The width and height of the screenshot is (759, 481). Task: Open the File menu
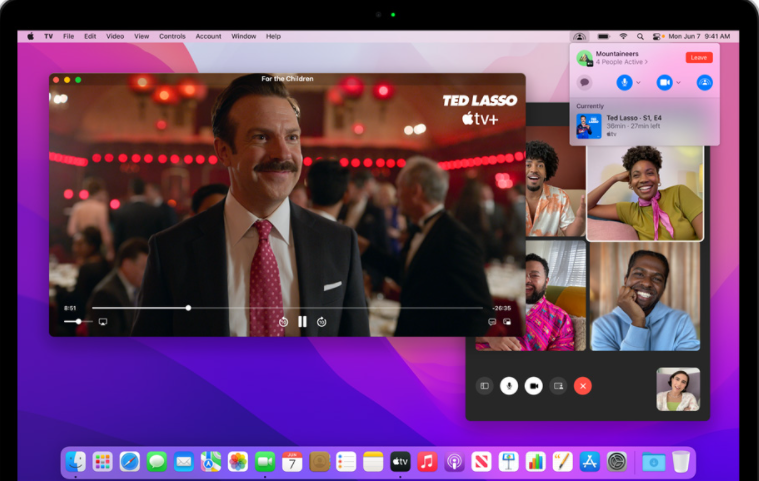click(68, 36)
